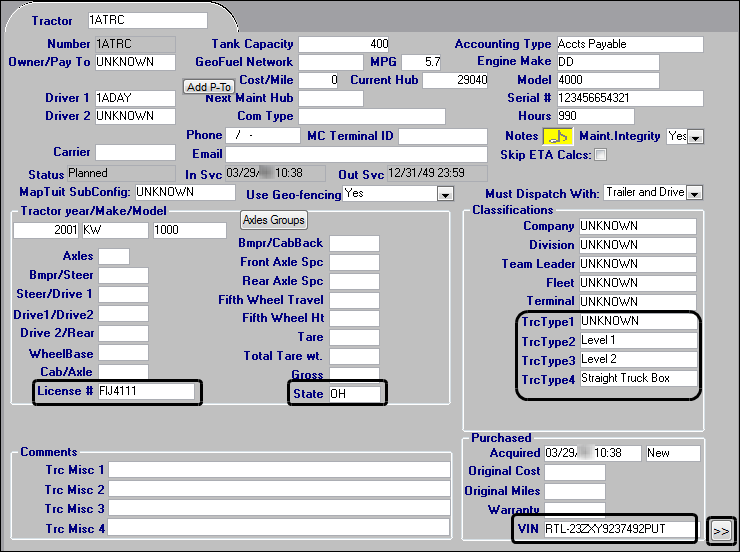Click the Axles Groups button

(273, 220)
